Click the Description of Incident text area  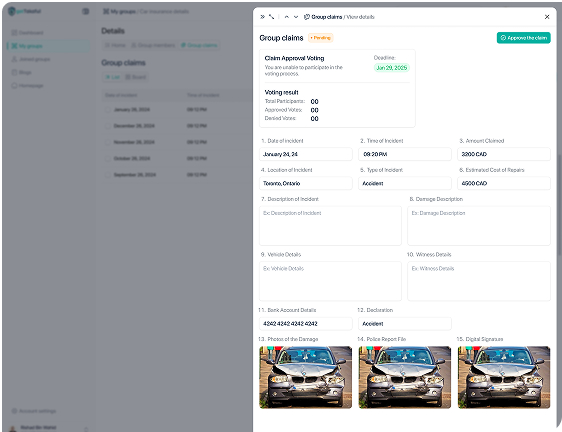[330, 226]
